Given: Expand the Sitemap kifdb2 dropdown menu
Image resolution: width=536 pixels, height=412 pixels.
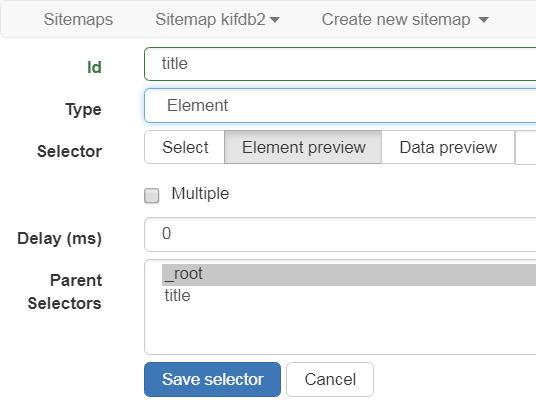Looking at the screenshot, I should [x=217, y=19].
